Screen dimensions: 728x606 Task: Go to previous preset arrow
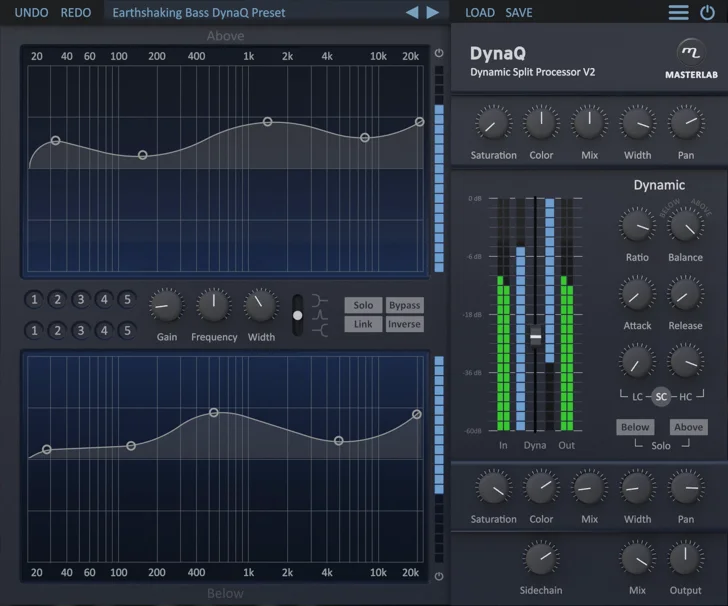[412, 13]
